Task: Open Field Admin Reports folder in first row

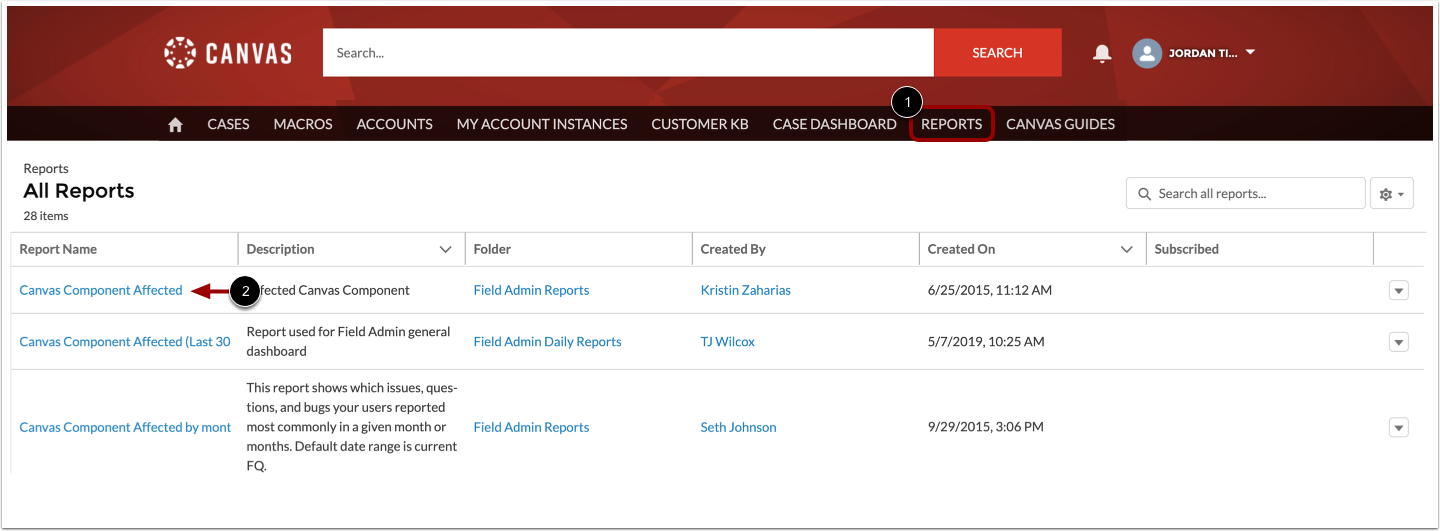Action: point(531,291)
